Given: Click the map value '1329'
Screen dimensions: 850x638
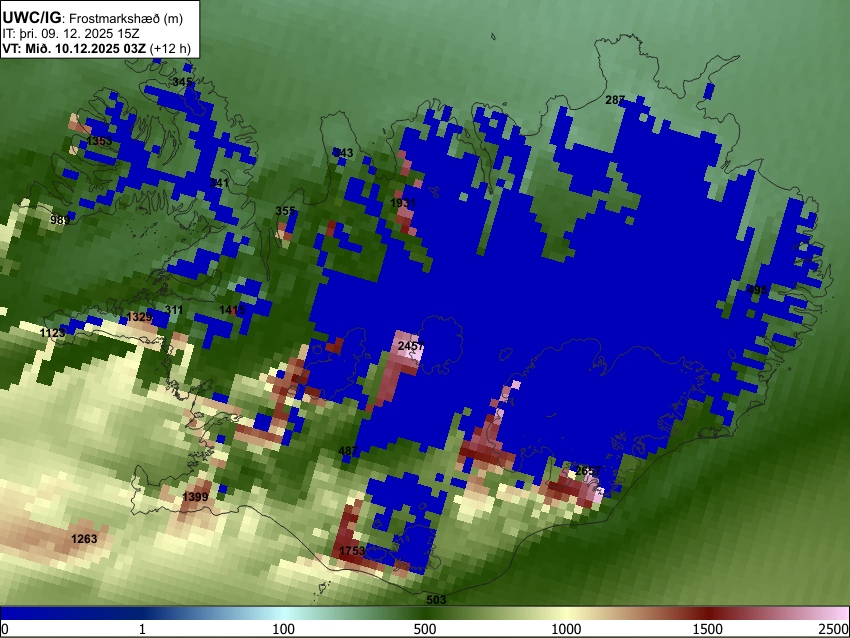Looking at the screenshot, I should coord(139,317).
